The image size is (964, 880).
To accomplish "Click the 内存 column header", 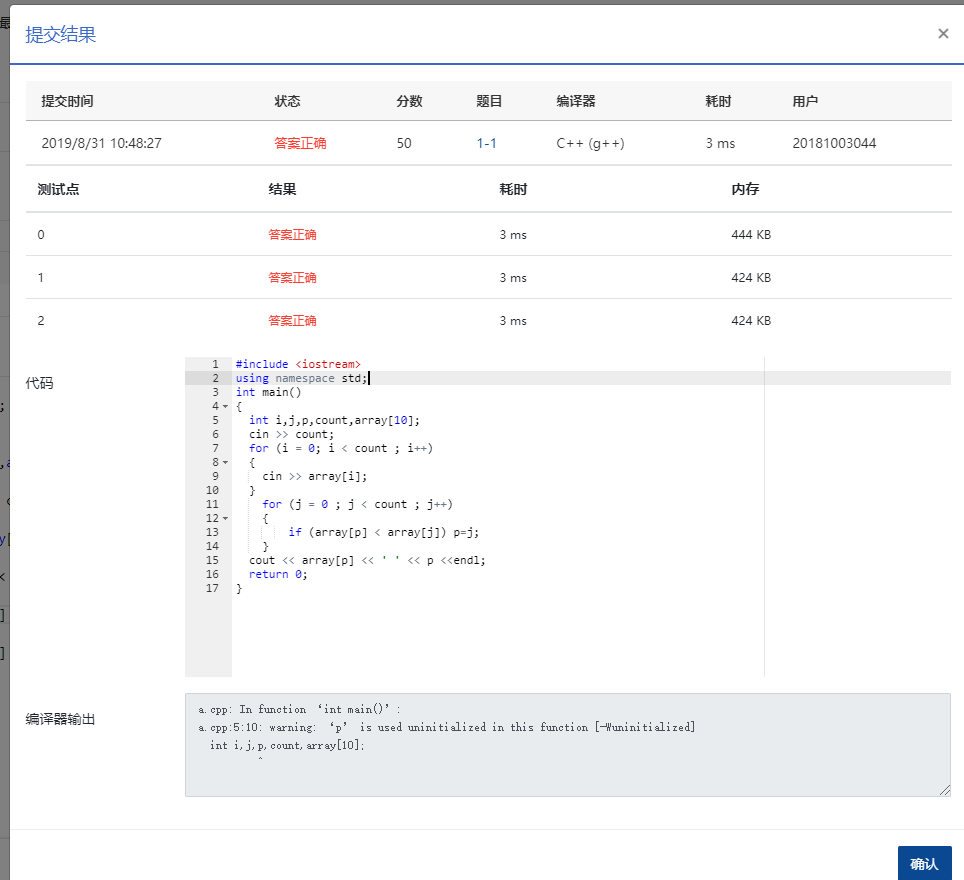I will 745,189.
